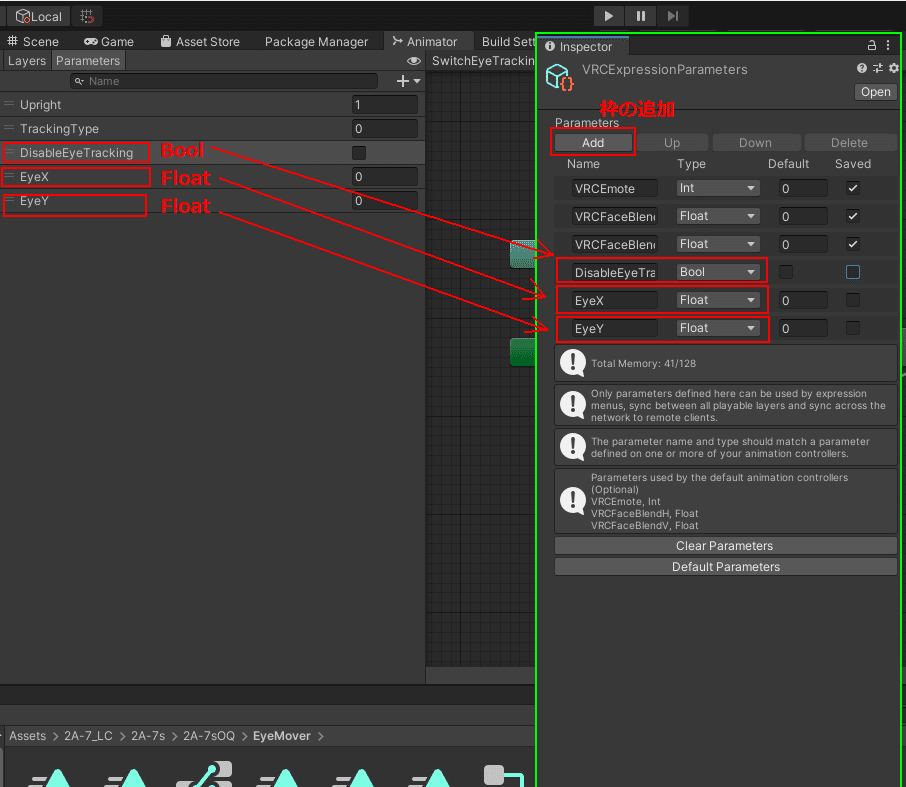Click the parameter Name search field
This screenshot has width=906, height=787.
tap(224, 81)
